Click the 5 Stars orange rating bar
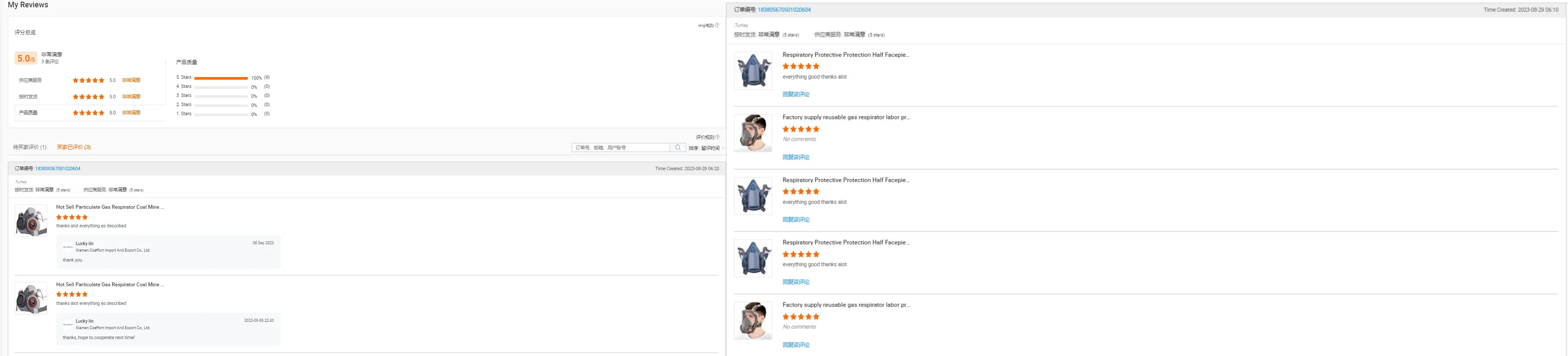Viewport: 1568px width, 356px height. click(220, 78)
